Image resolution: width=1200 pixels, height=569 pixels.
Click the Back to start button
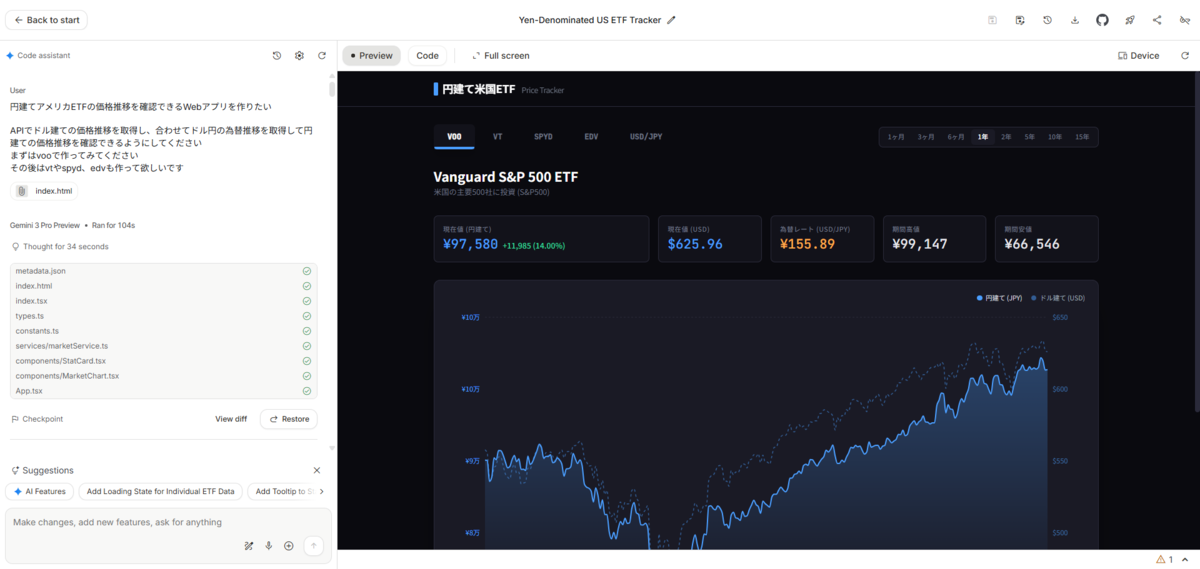click(46, 20)
